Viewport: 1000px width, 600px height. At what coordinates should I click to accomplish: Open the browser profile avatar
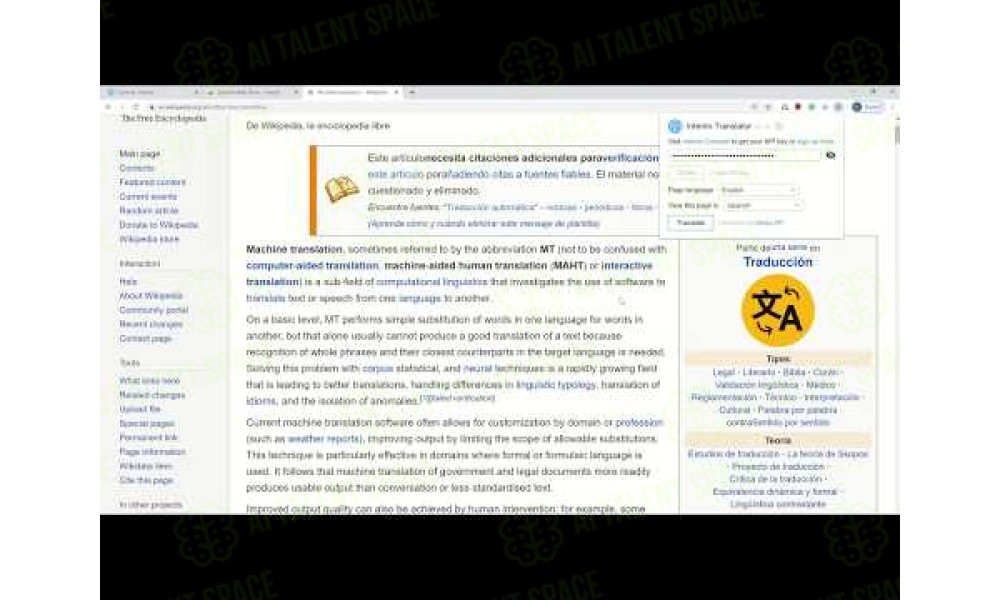click(x=857, y=107)
